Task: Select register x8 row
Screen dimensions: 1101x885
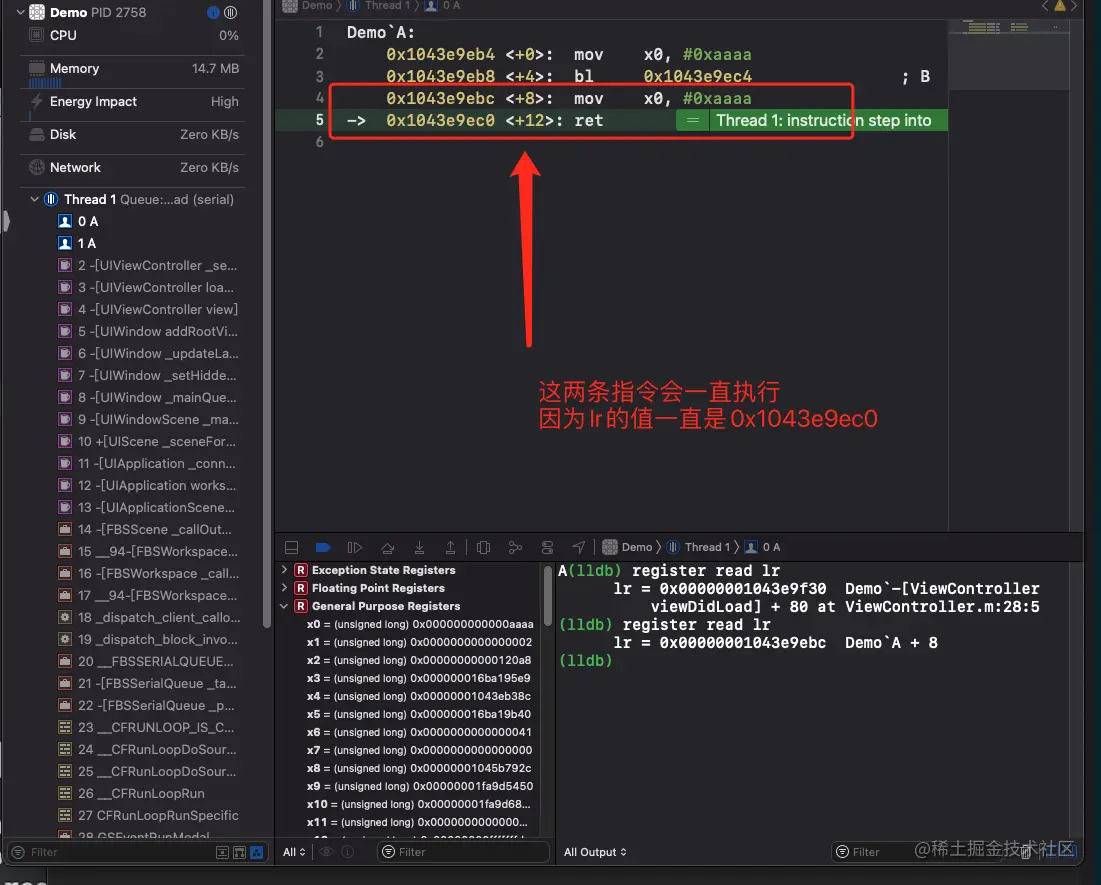Action: tap(418, 768)
